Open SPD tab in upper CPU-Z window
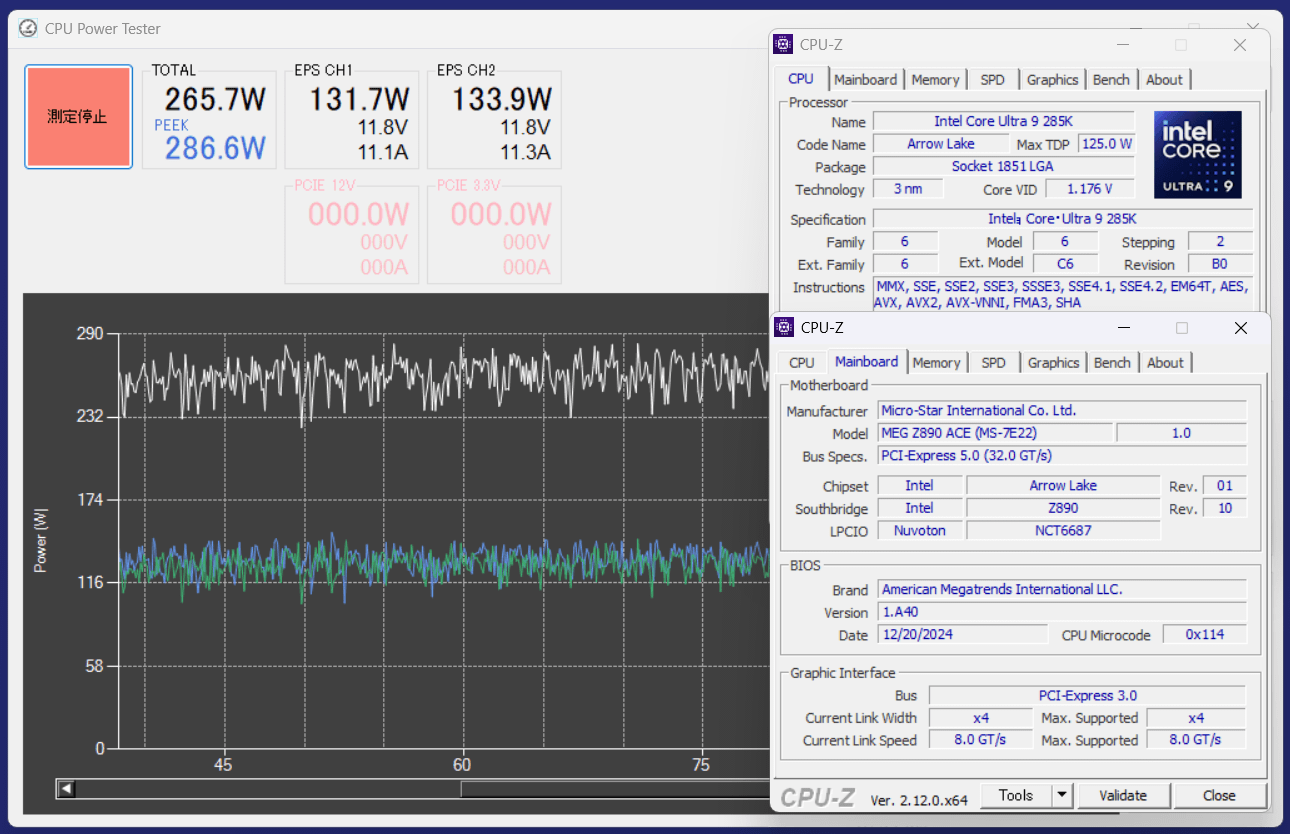The height and width of the screenshot is (834, 1290). [x=993, y=80]
